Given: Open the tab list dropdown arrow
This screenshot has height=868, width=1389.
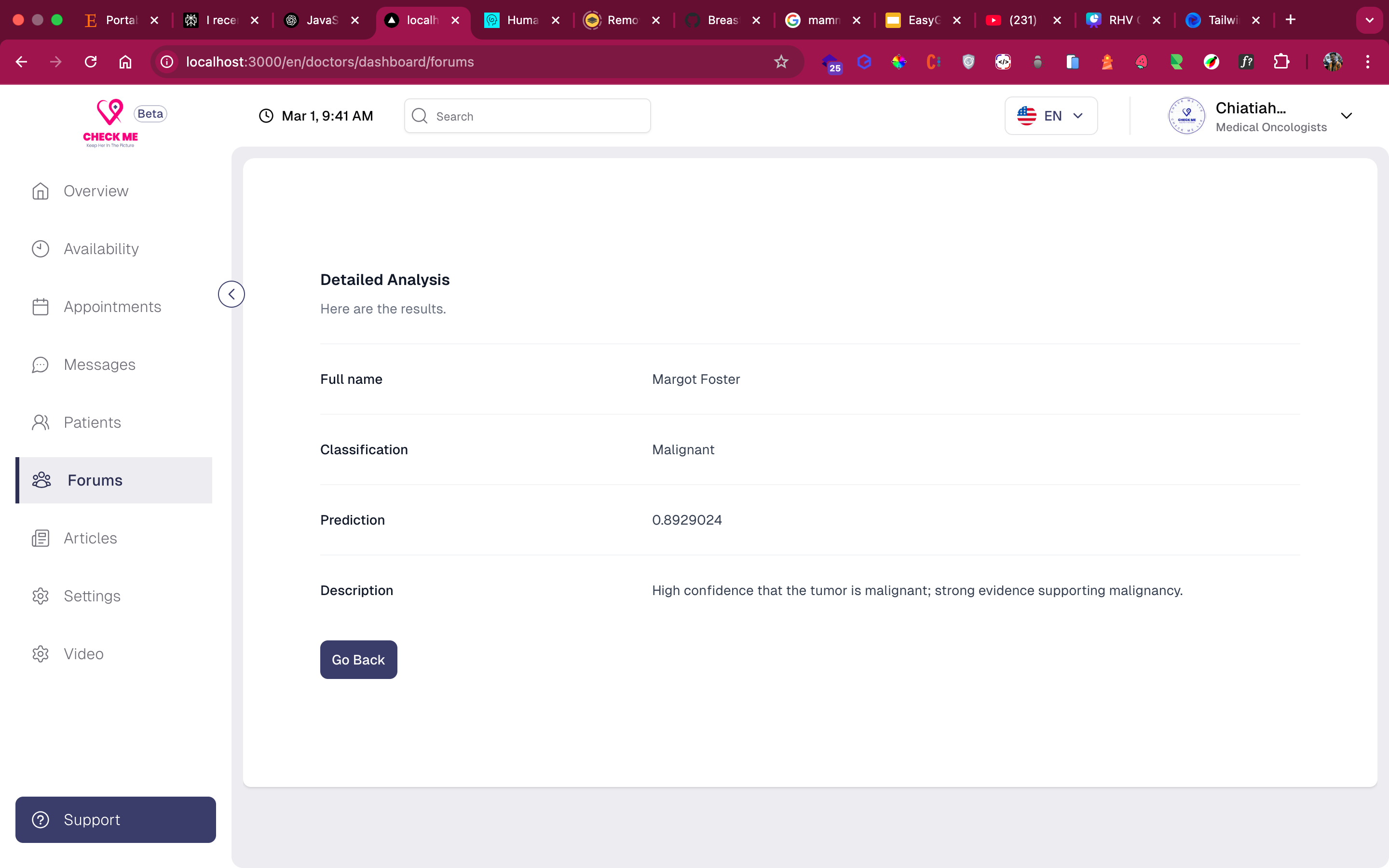Looking at the screenshot, I should 1370,20.
